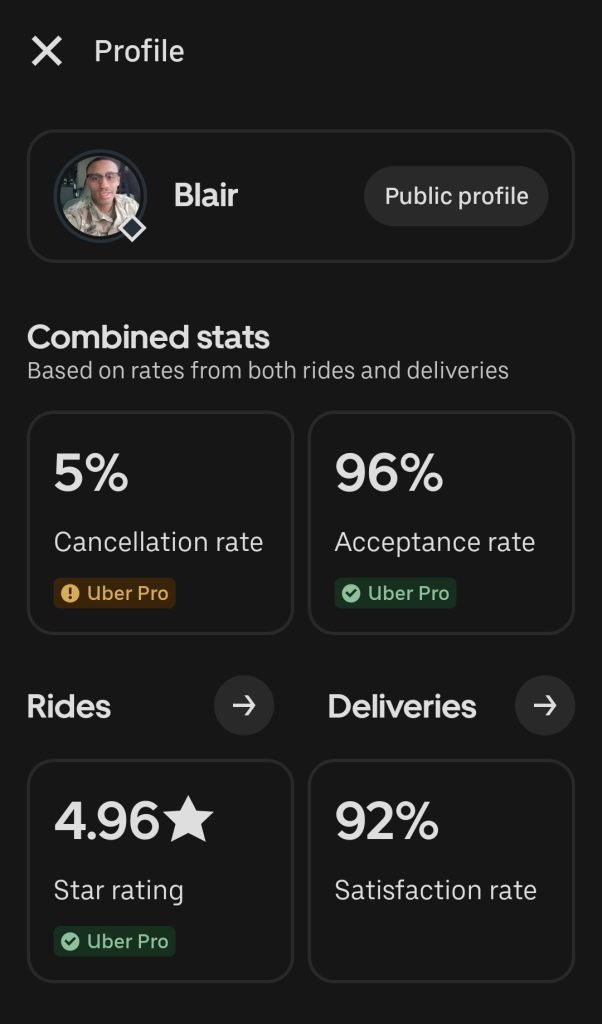Expand Deliveries details with the arrow button
Viewport: 602px width, 1024px height.
tap(544, 706)
